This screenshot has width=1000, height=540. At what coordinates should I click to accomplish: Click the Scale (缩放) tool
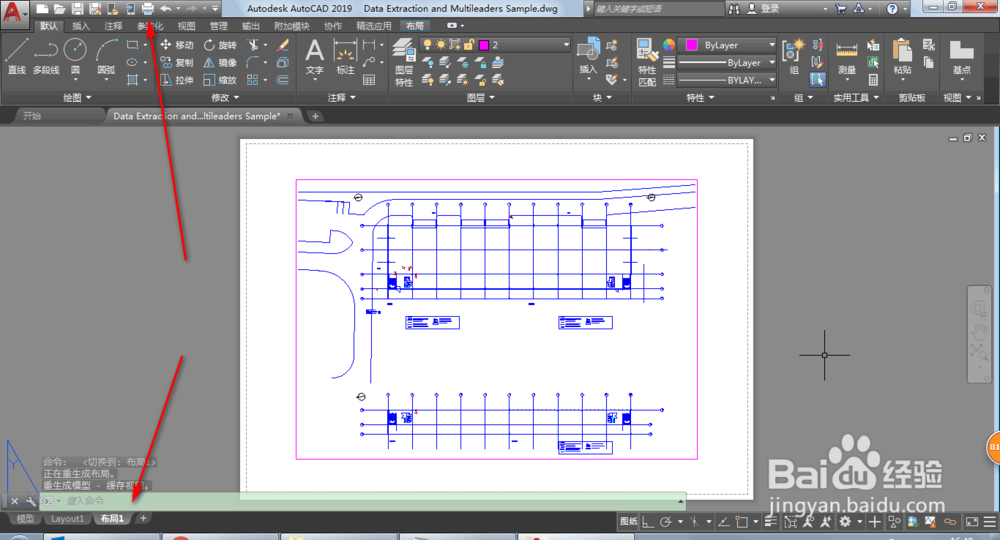tap(220, 80)
